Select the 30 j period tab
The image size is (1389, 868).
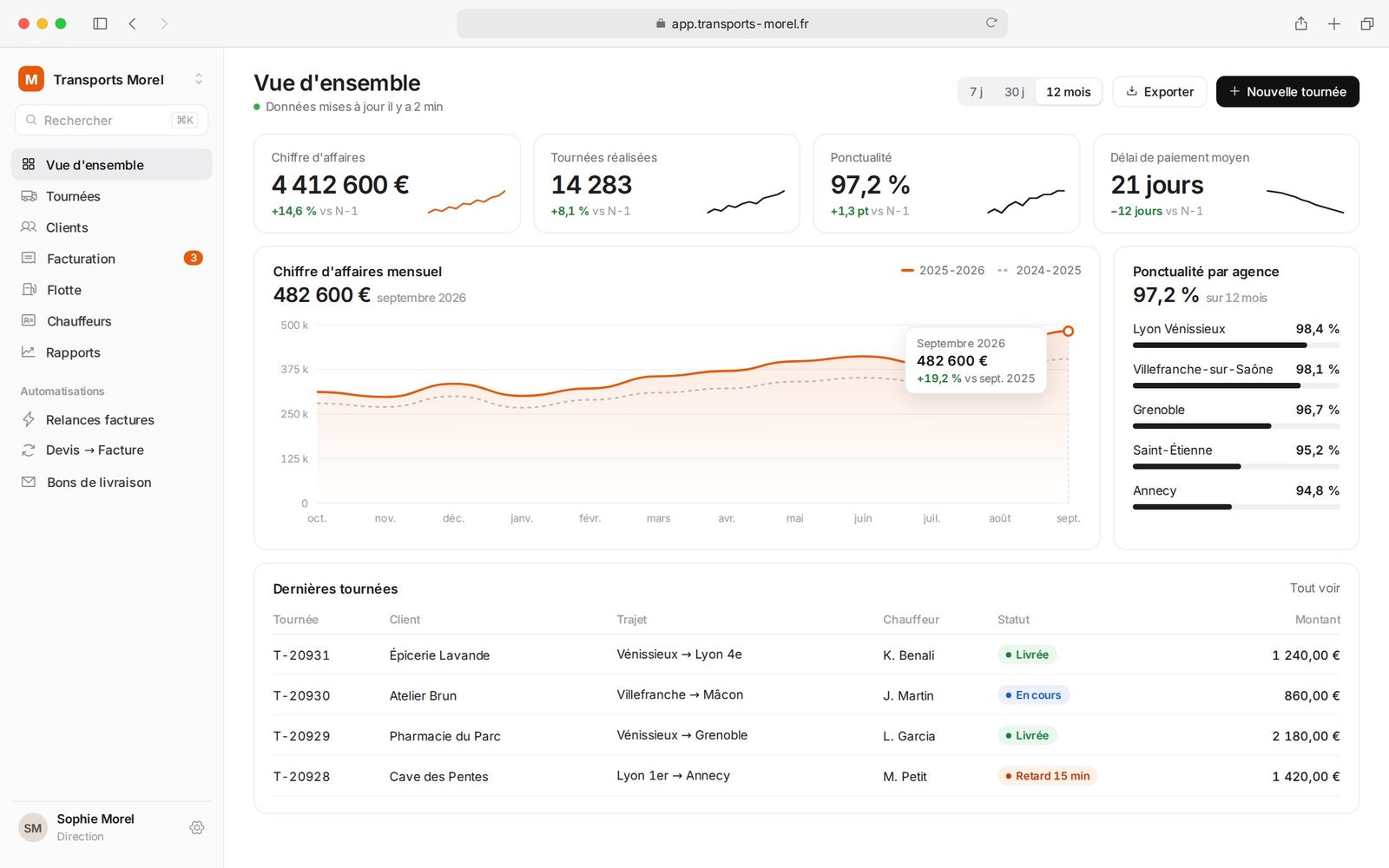coord(1014,92)
